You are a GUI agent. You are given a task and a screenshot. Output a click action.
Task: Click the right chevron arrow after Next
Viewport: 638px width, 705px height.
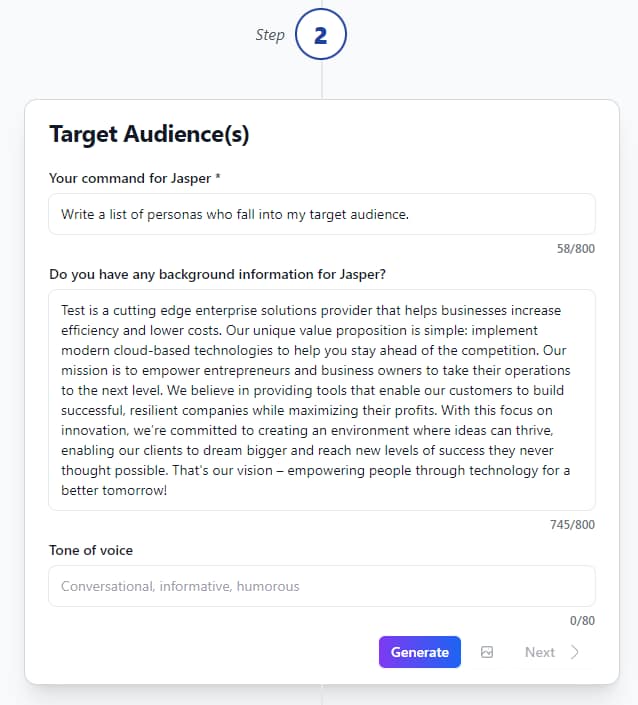click(575, 652)
